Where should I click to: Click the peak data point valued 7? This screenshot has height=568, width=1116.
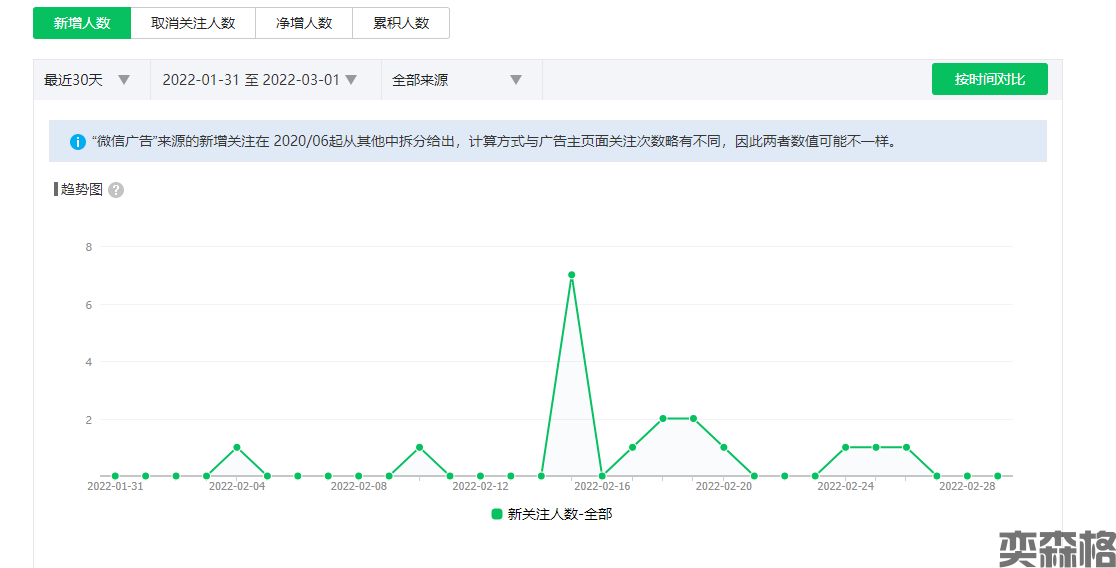point(571,275)
